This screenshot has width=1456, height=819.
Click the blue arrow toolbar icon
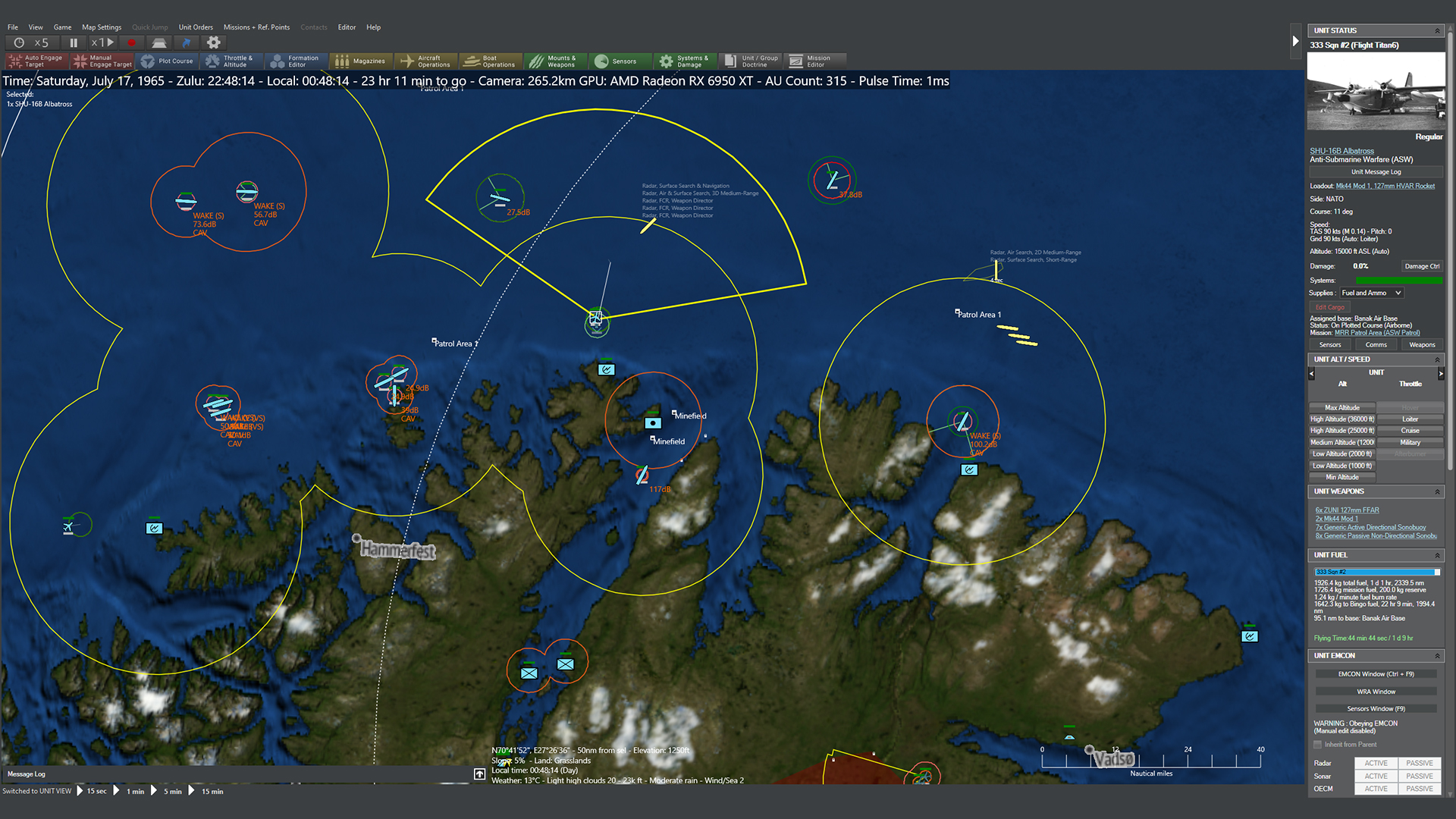187,43
